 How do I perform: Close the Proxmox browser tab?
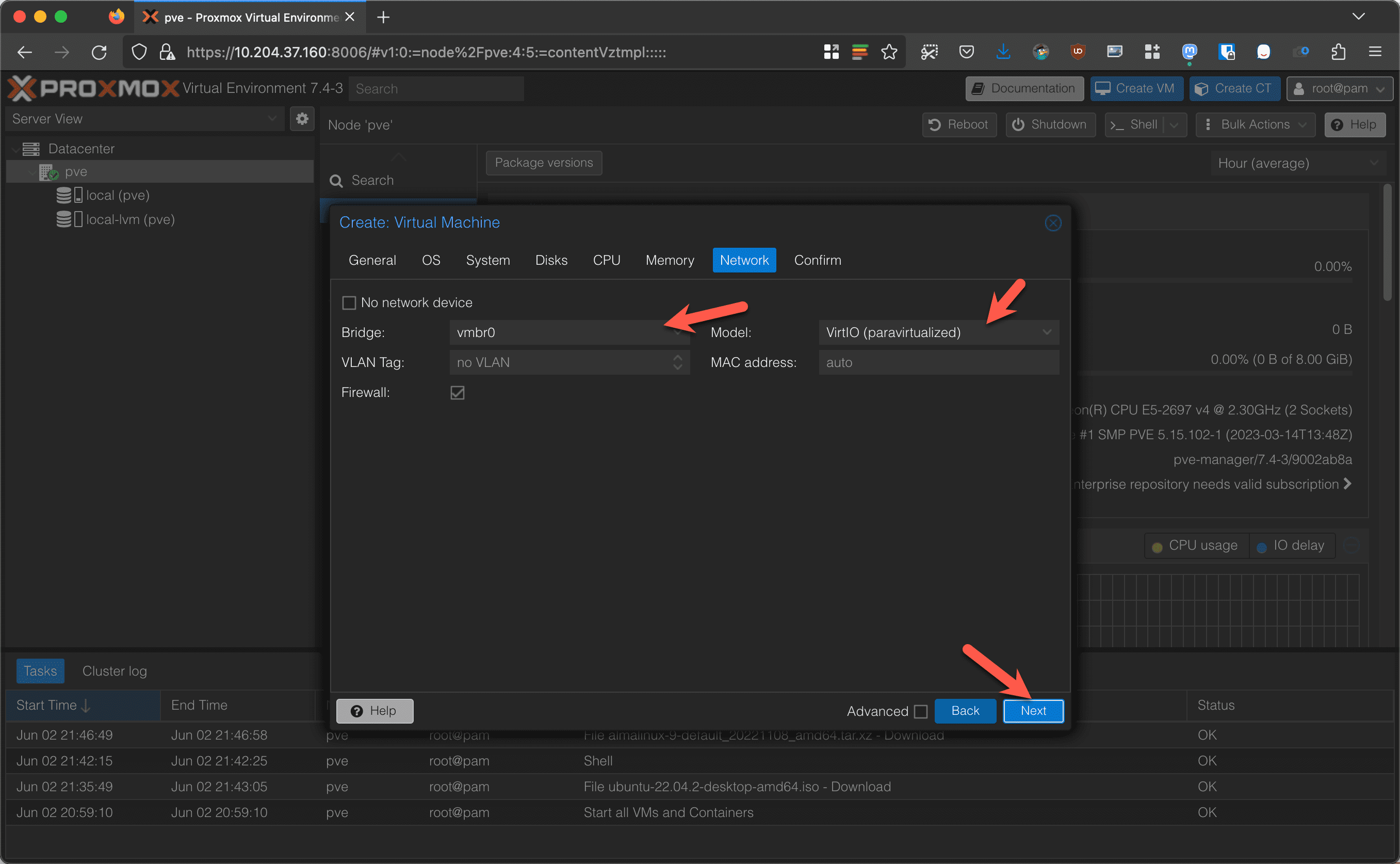(350, 17)
